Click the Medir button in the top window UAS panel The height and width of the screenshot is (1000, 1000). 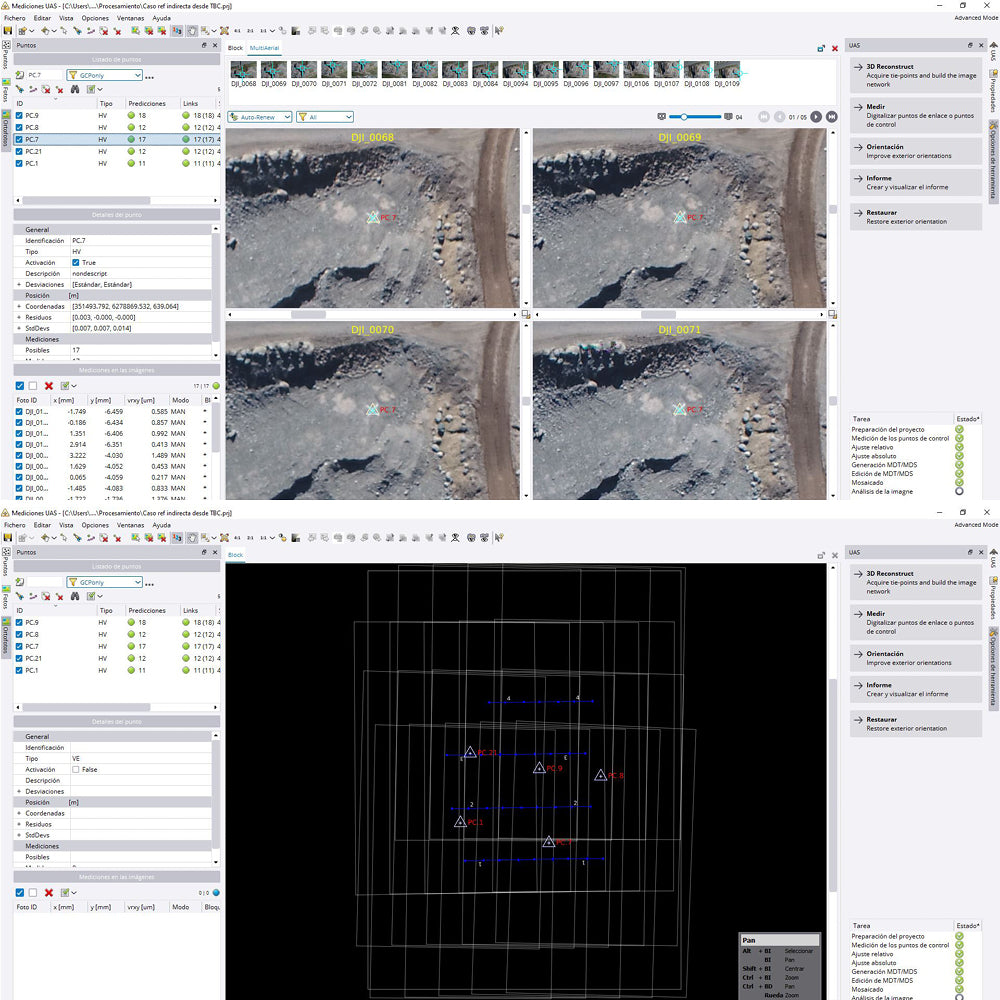point(916,115)
